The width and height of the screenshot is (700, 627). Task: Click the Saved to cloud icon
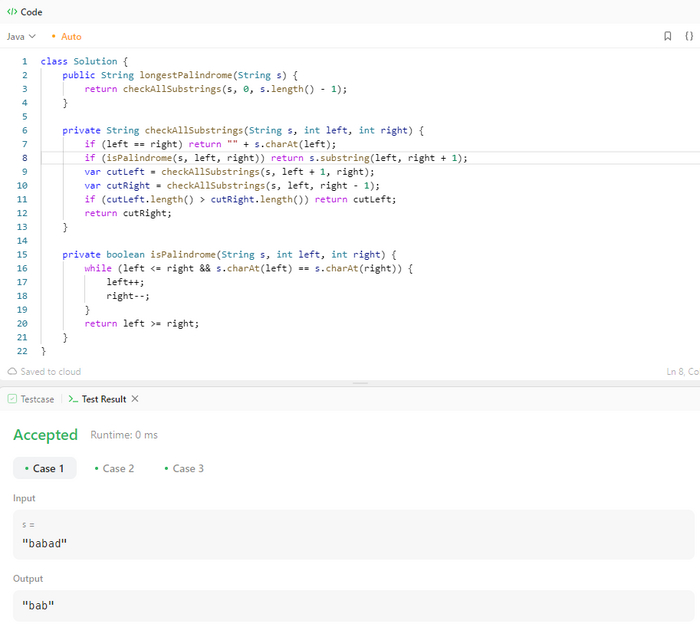tap(13, 371)
